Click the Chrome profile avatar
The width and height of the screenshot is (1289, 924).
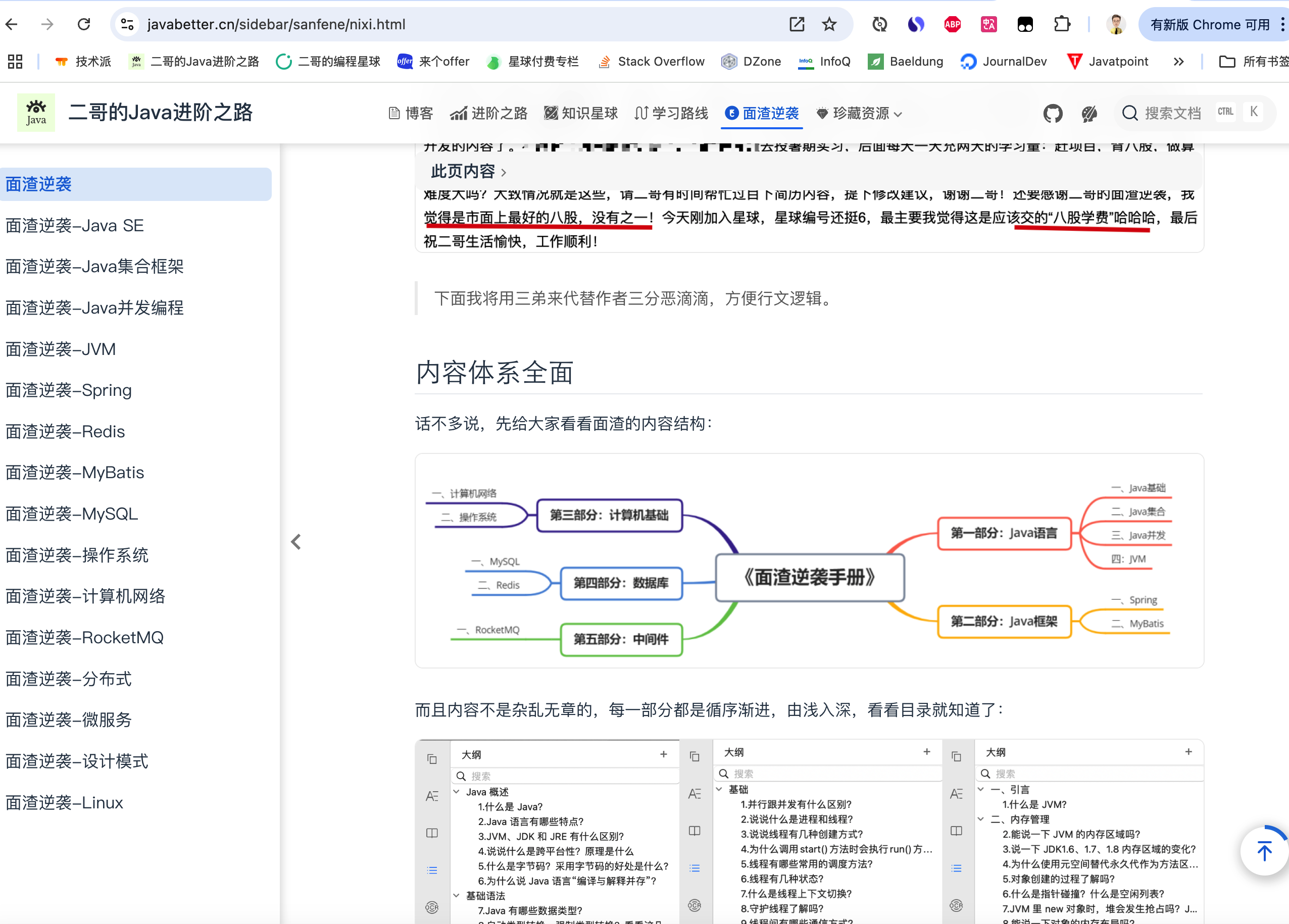(x=1116, y=24)
